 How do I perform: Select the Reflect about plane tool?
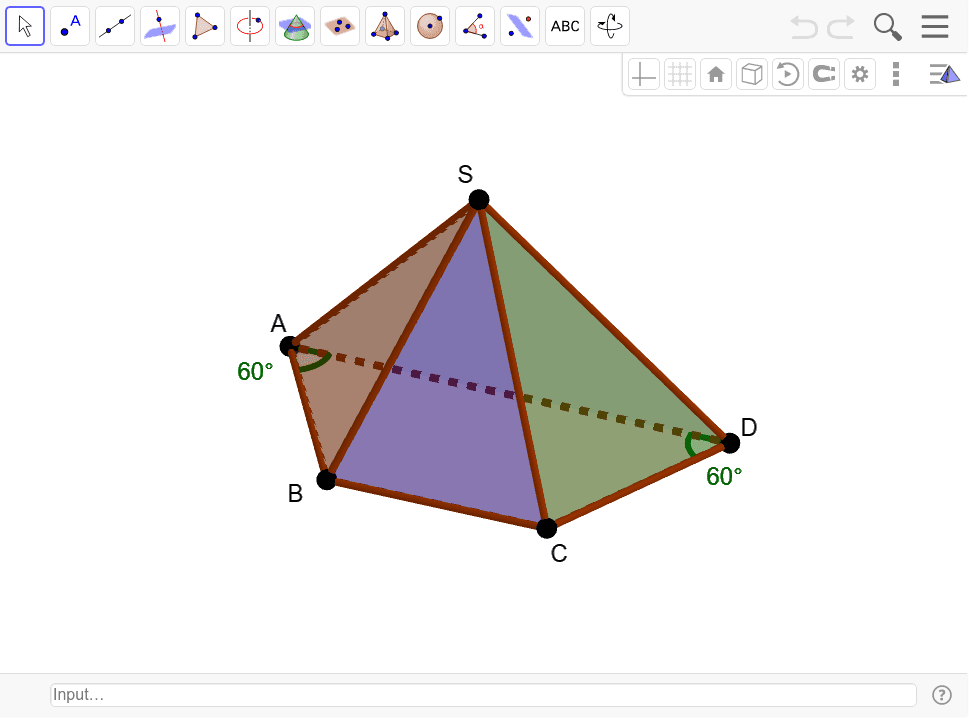click(520, 26)
